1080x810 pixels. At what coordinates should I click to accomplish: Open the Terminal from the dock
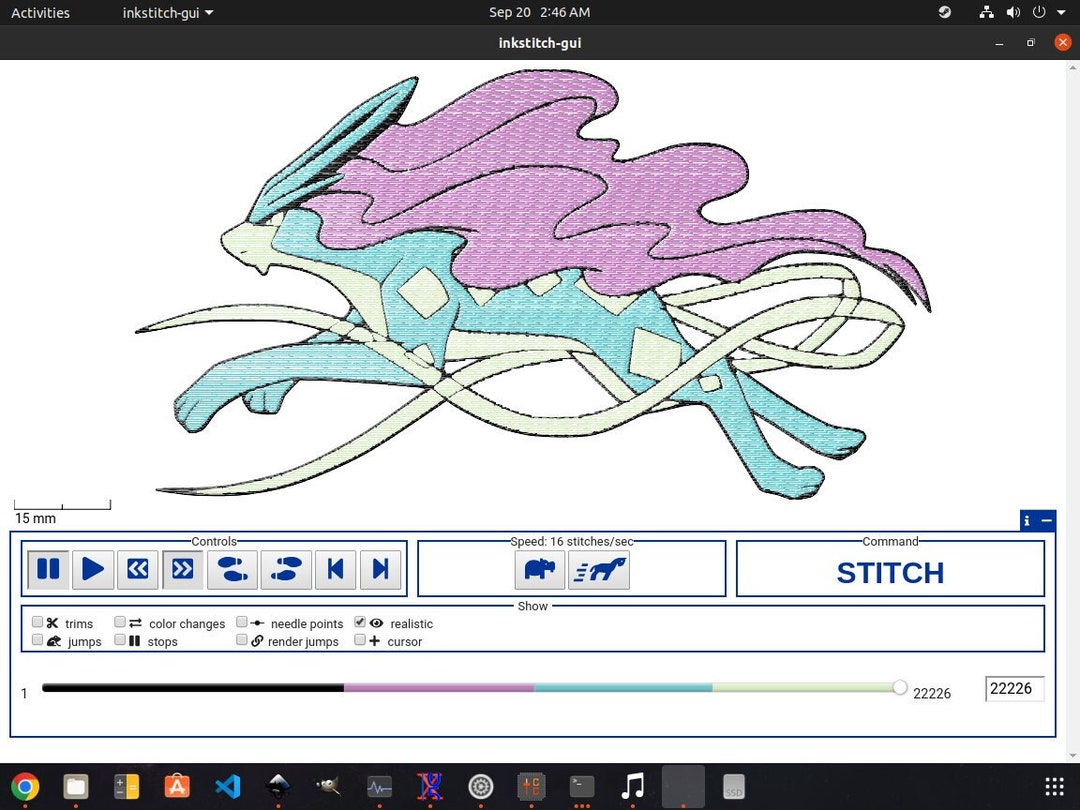pos(582,786)
